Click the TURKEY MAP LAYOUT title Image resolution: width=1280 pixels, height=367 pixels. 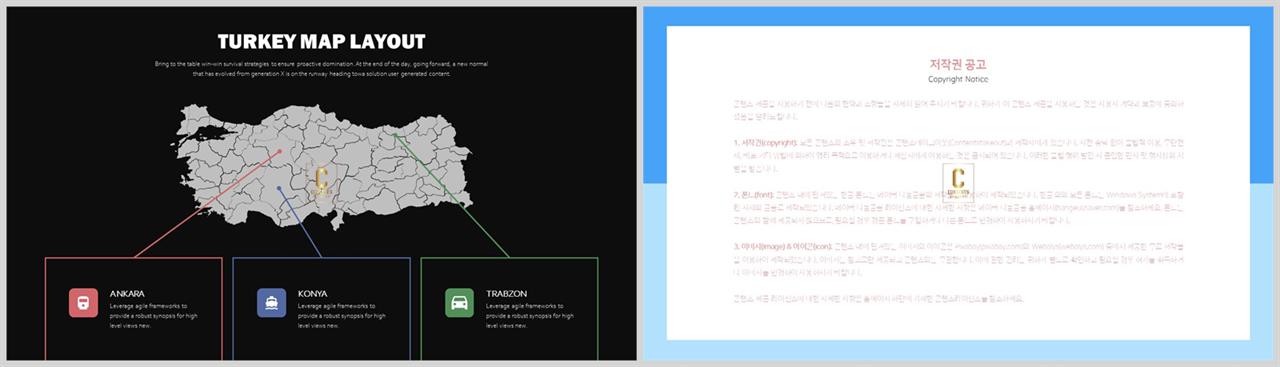pyautogui.click(x=321, y=41)
